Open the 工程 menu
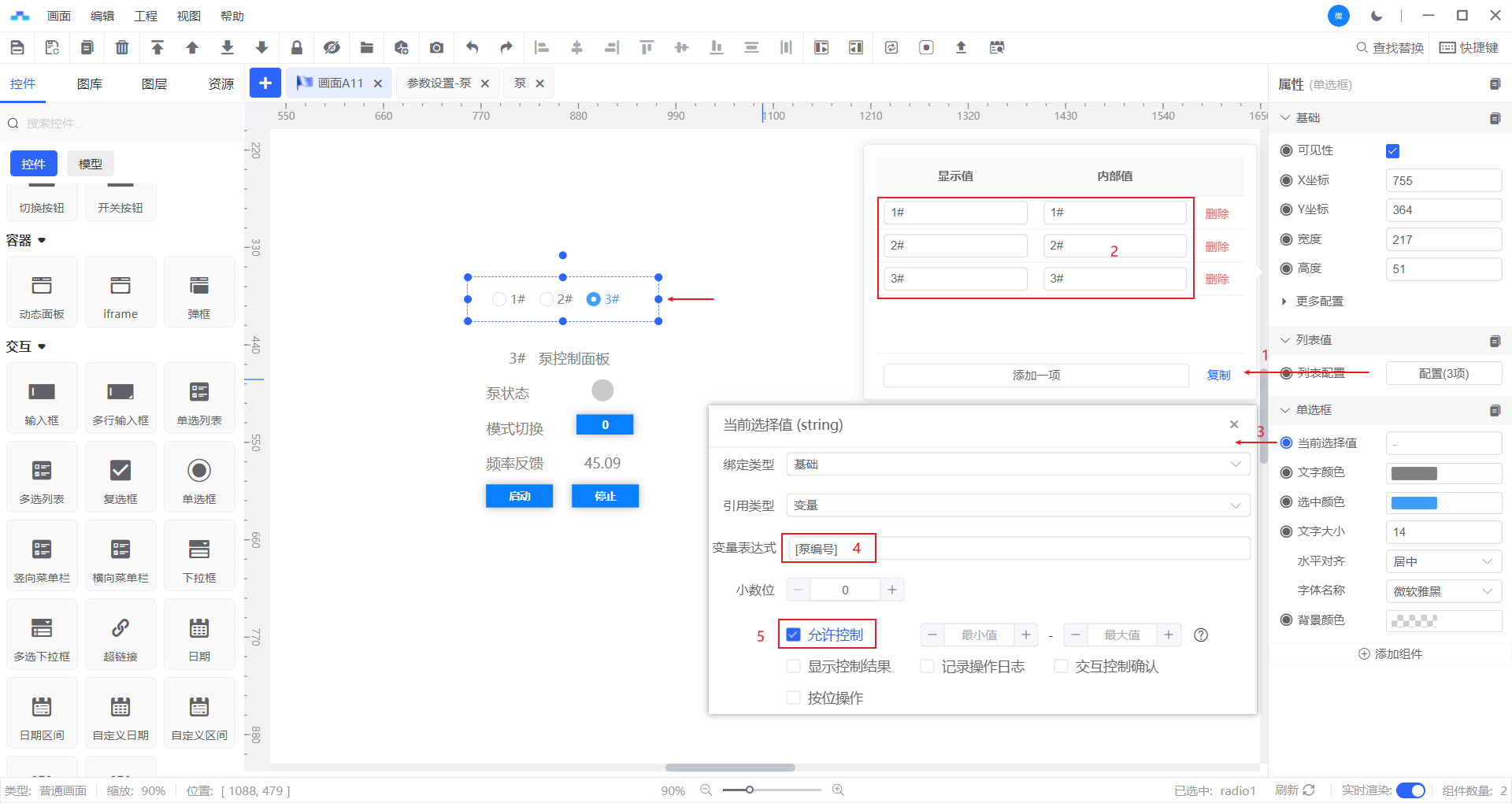 pos(146,16)
